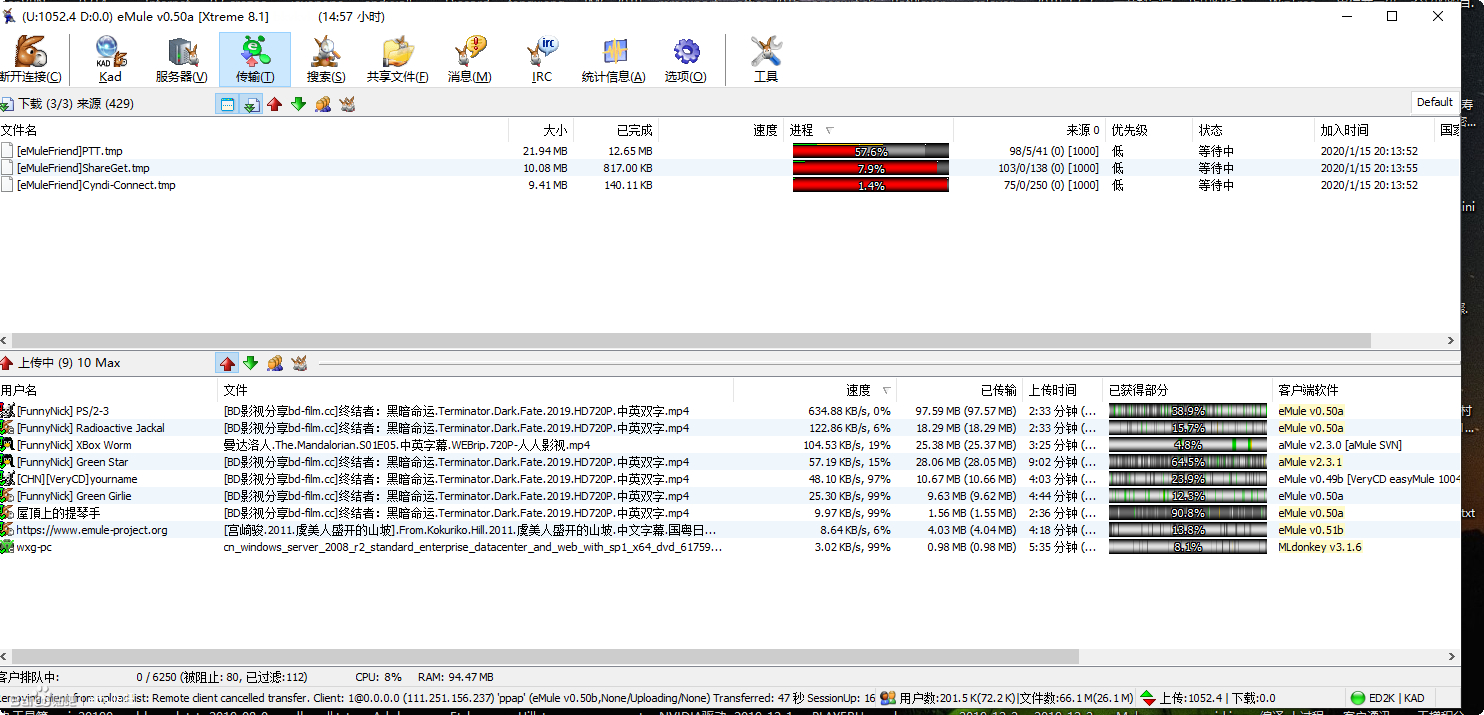The width and height of the screenshot is (1484, 715).
Task: Sort uploads by 已传输 column
Action: [960, 390]
